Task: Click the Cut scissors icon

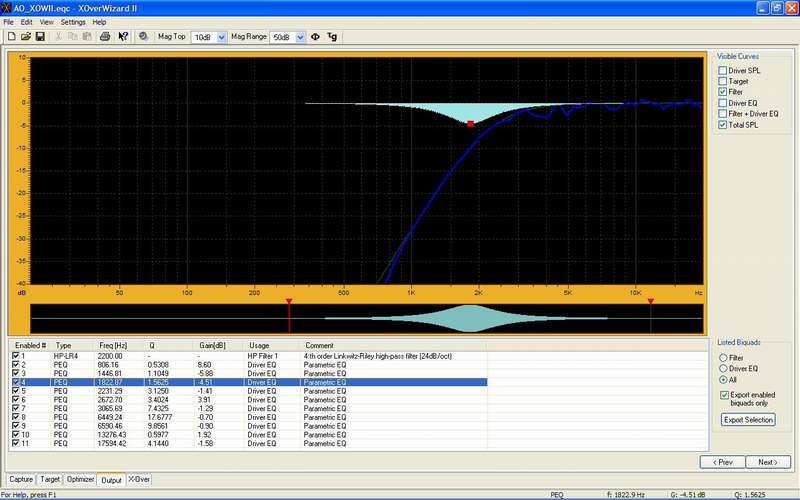Action: pos(58,37)
